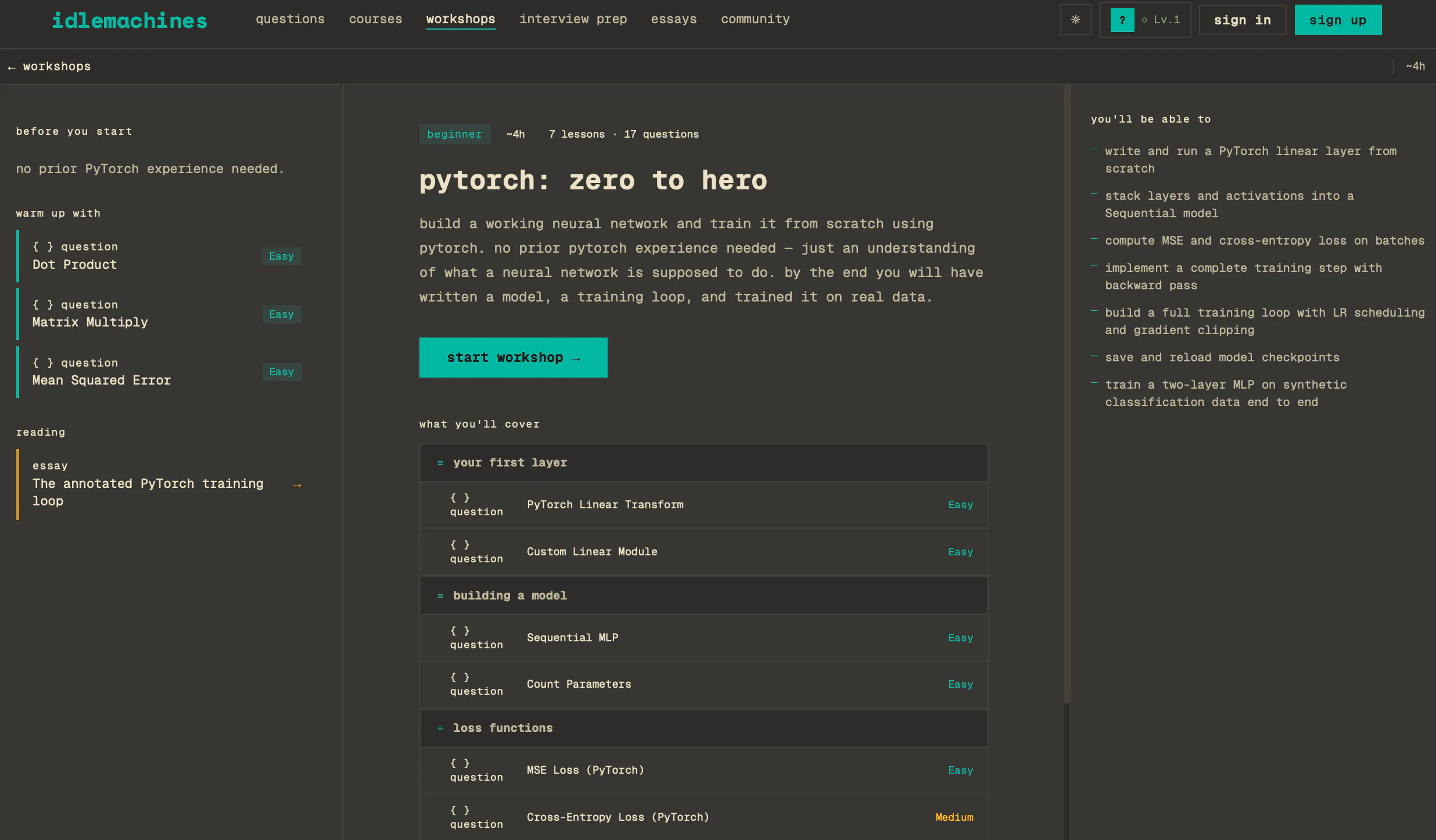The image size is (1436, 840).
Task: Click the Medium difficulty label on Cross-Entropy Loss
Action: point(954,817)
